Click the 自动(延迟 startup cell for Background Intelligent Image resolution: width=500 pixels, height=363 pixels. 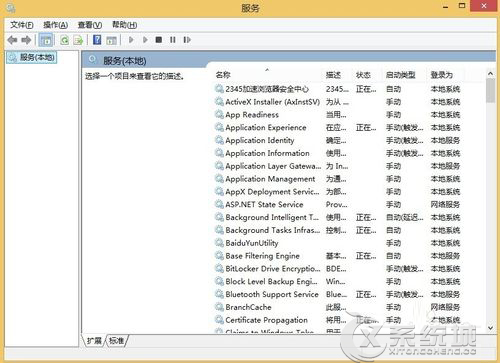pyautogui.click(x=405, y=217)
